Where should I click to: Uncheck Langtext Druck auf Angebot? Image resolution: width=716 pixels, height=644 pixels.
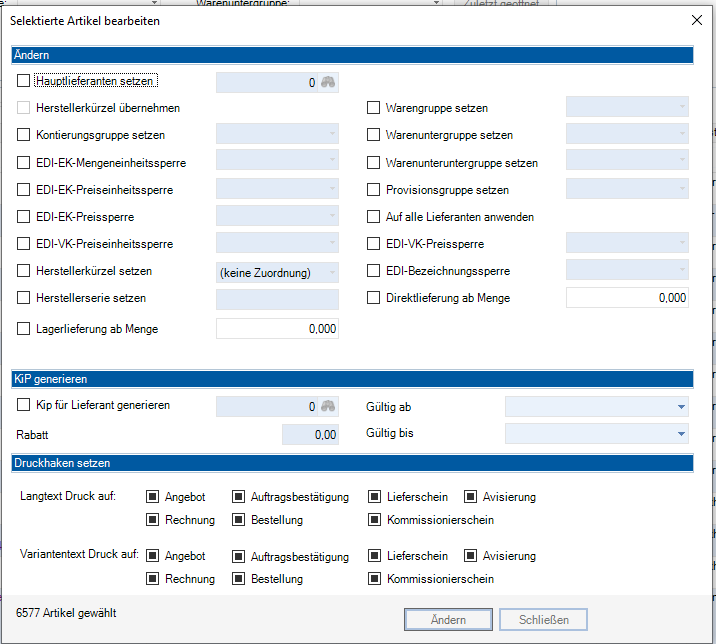[153, 497]
